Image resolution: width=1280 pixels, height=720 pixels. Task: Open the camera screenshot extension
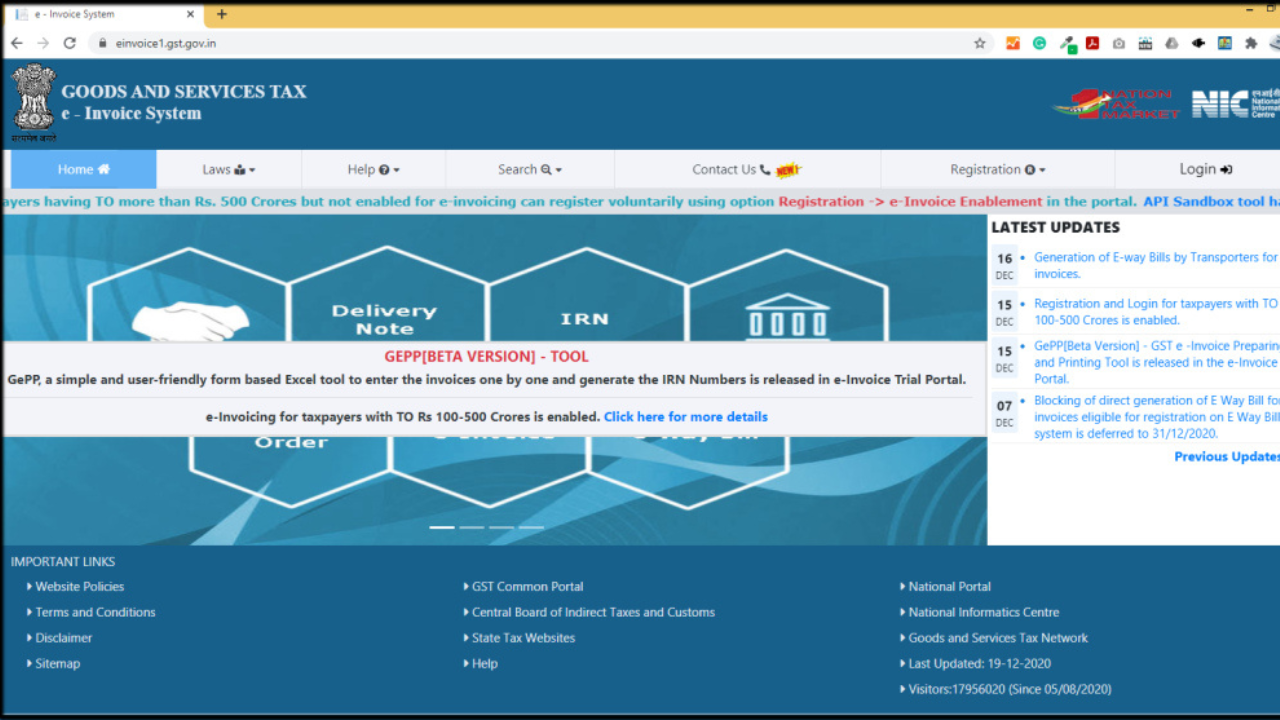[1119, 43]
